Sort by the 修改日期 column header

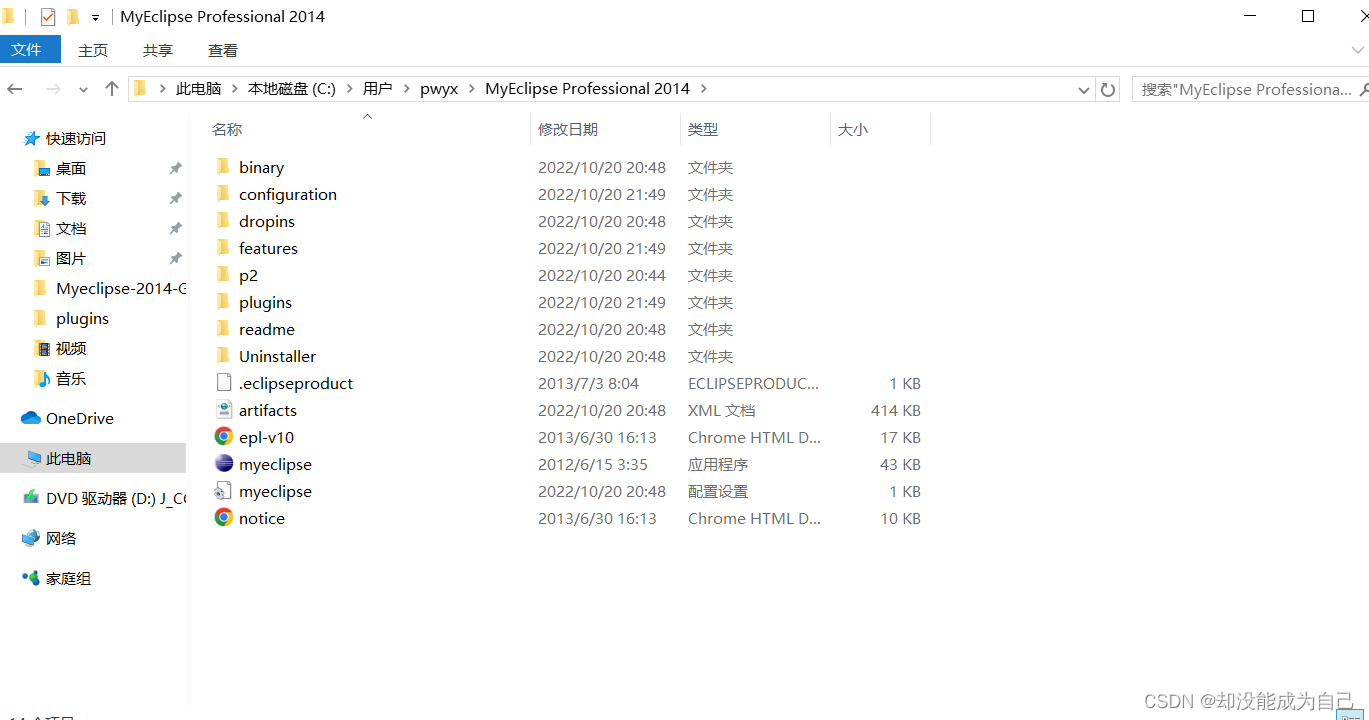568,129
